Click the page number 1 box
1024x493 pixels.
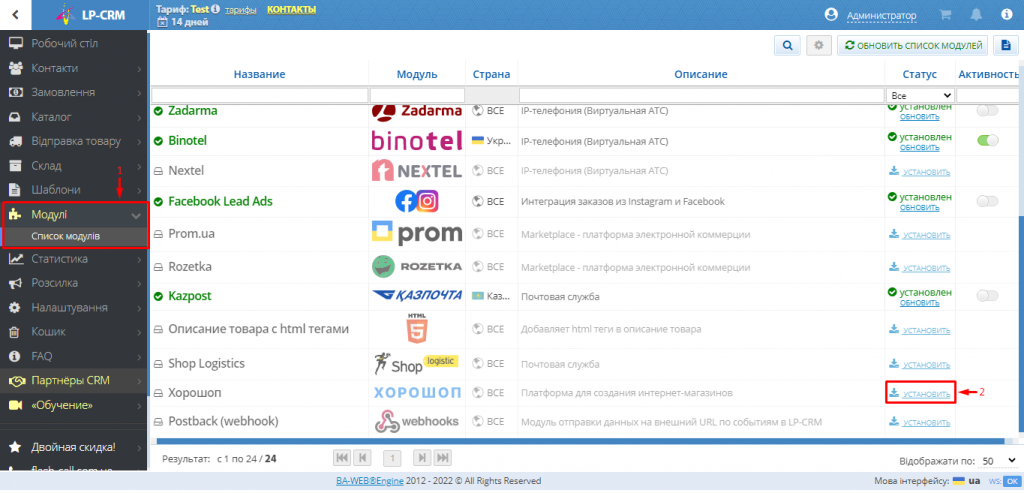(x=392, y=459)
